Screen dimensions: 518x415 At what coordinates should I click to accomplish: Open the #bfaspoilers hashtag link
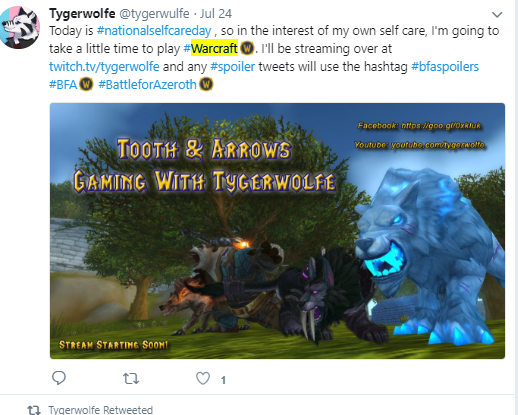pyautogui.click(x=445, y=67)
